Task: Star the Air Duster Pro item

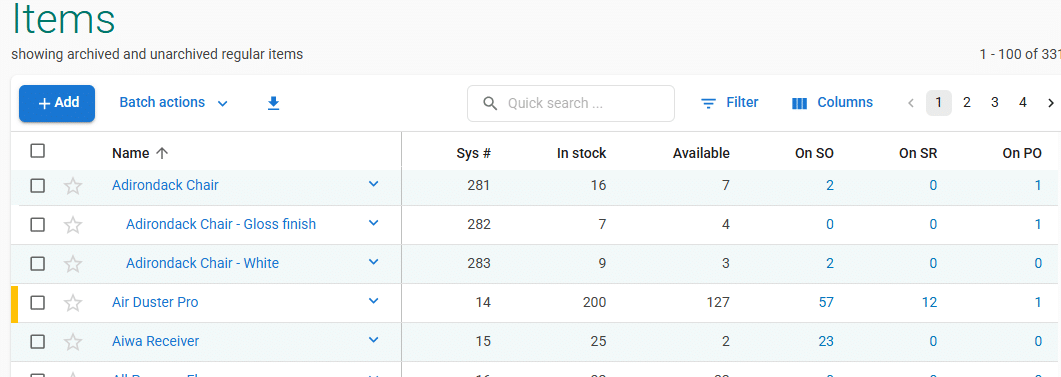Action: pyautogui.click(x=72, y=303)
